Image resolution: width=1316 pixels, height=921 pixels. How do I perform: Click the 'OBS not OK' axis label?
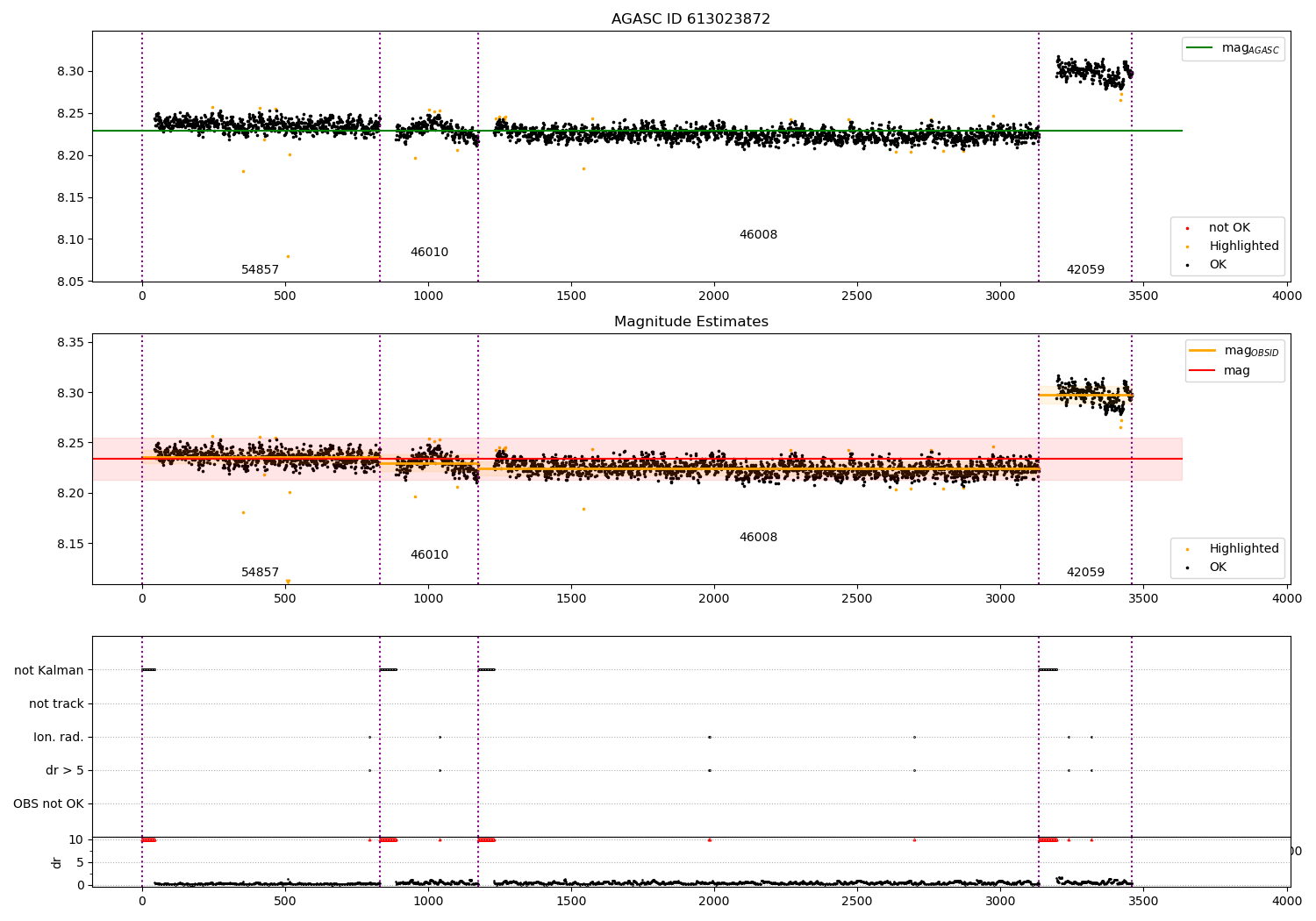point(48,804)
